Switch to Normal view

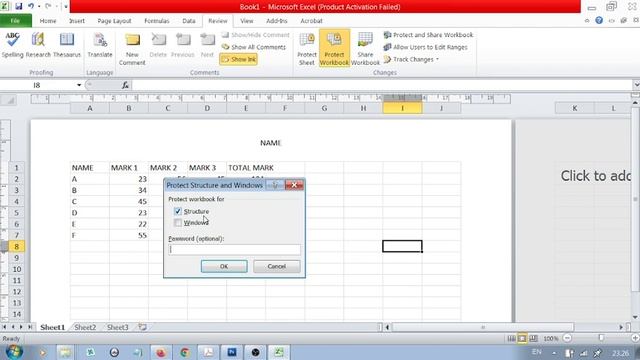click(511, 338)
